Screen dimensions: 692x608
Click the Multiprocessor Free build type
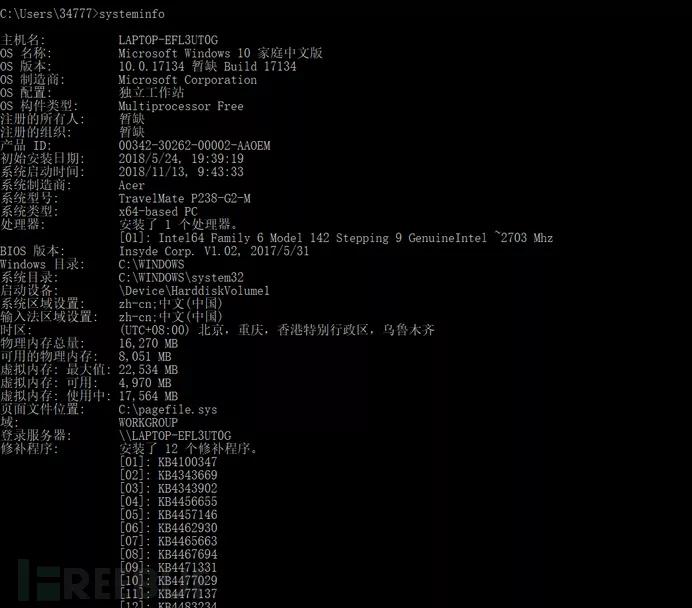pyautogui.click(x=181, y=106)
